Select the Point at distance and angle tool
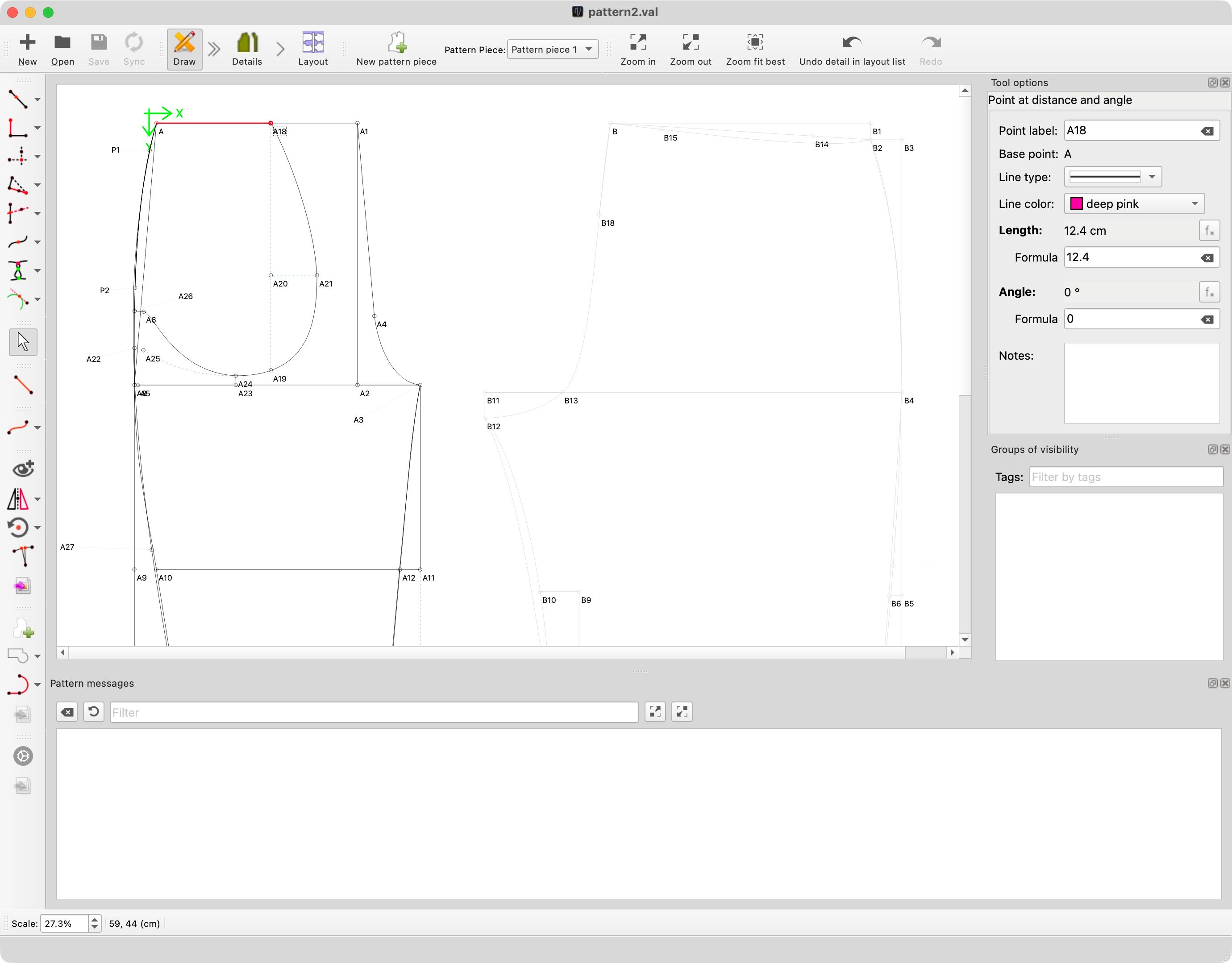 click(18, 99)
